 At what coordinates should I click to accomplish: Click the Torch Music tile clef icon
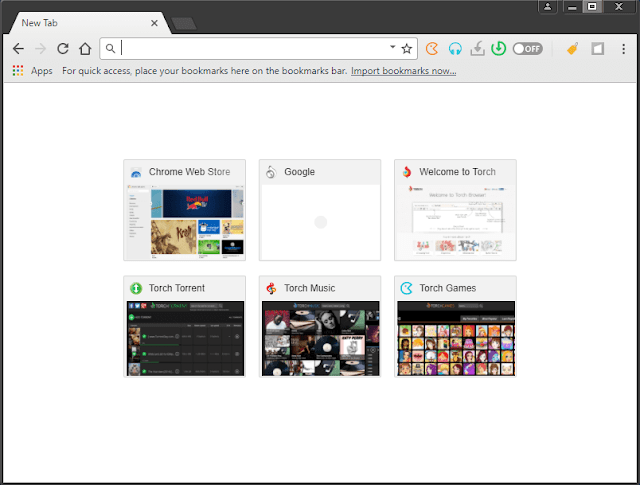271,288
